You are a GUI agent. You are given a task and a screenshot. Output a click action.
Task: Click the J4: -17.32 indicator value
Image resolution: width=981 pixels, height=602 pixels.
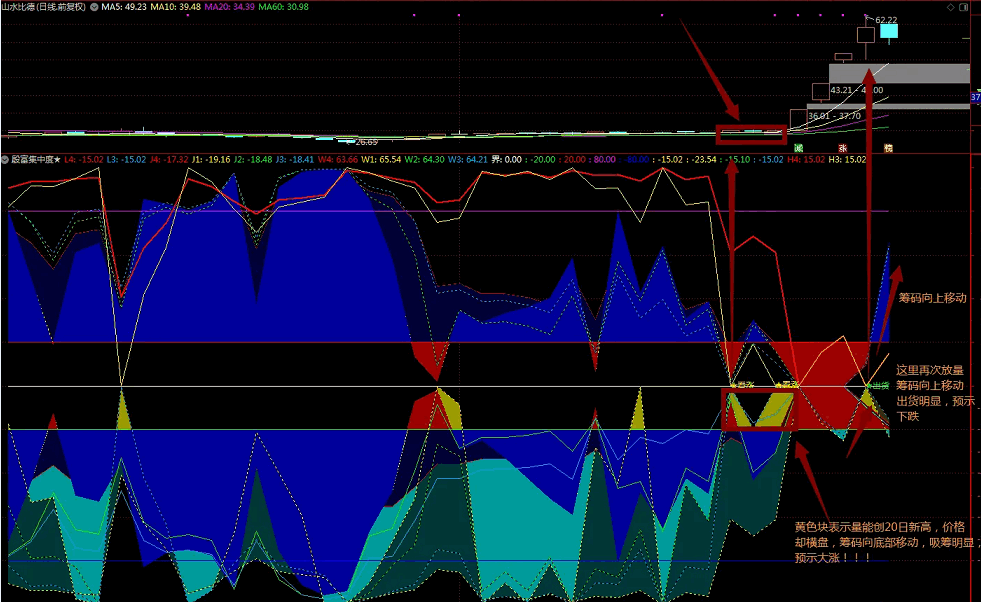point(169,160)
